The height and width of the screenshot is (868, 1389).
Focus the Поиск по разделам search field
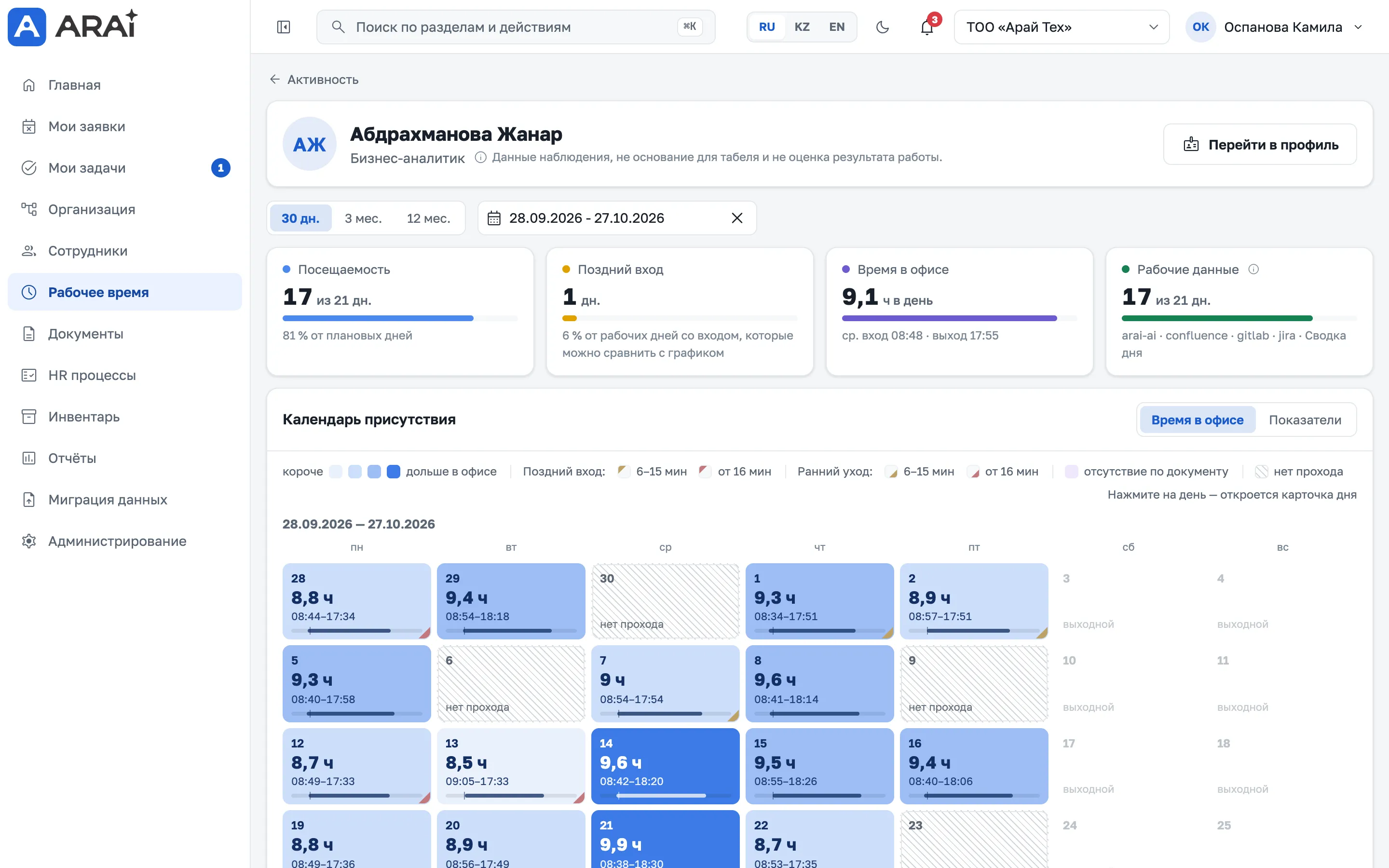pyautogui.click(x=516, y=27)
